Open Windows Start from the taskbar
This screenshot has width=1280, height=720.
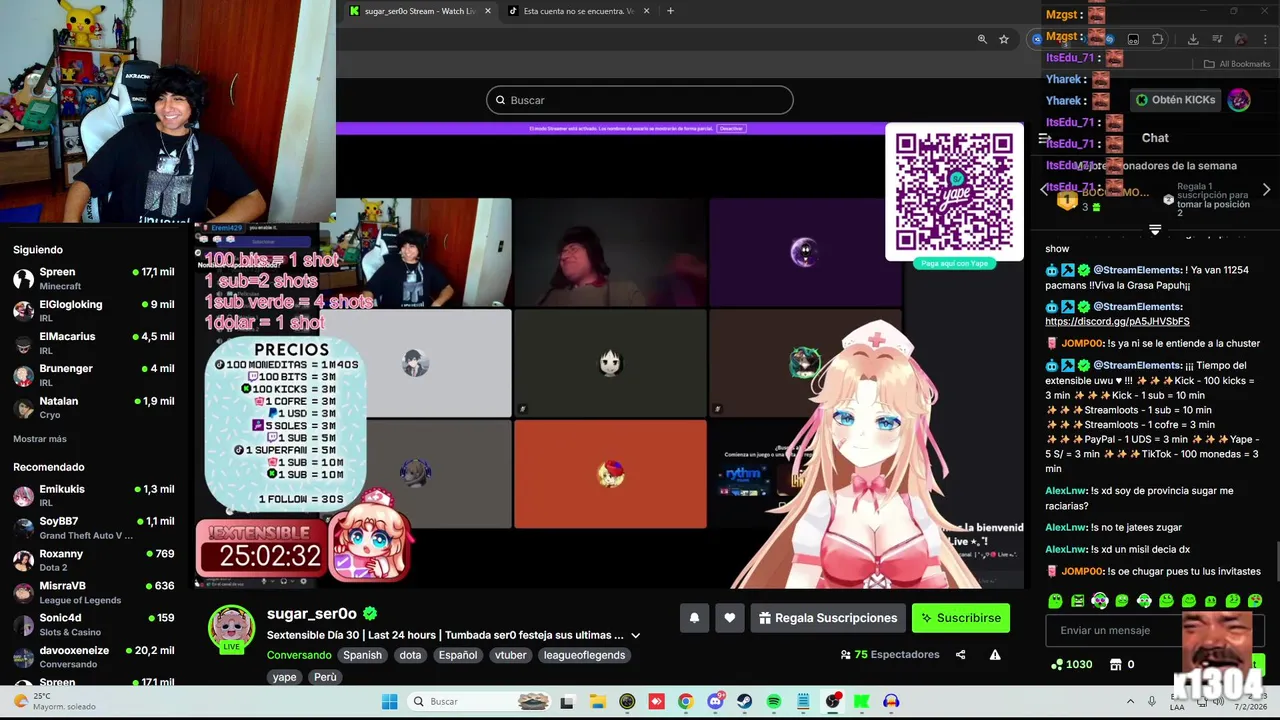[x=389, y=701]
